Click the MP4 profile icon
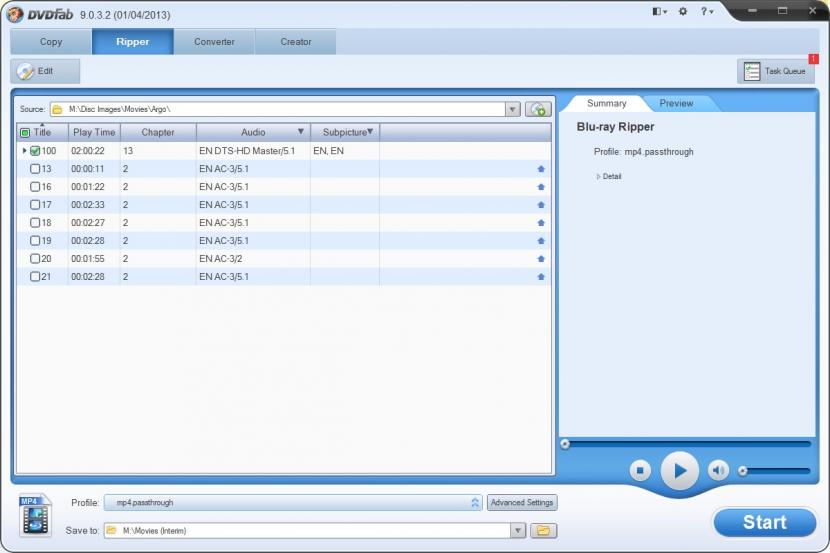The image size is (830, 553). point(35,515)
